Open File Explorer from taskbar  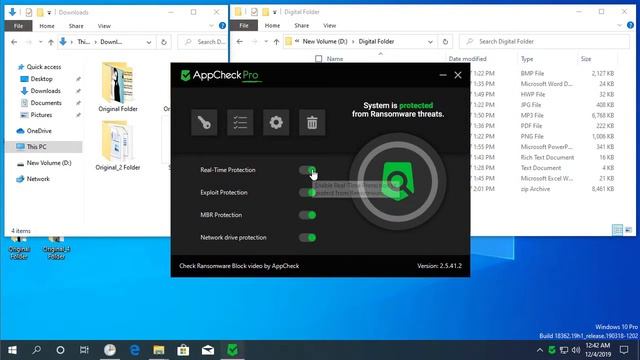click(x=159, y=350)
